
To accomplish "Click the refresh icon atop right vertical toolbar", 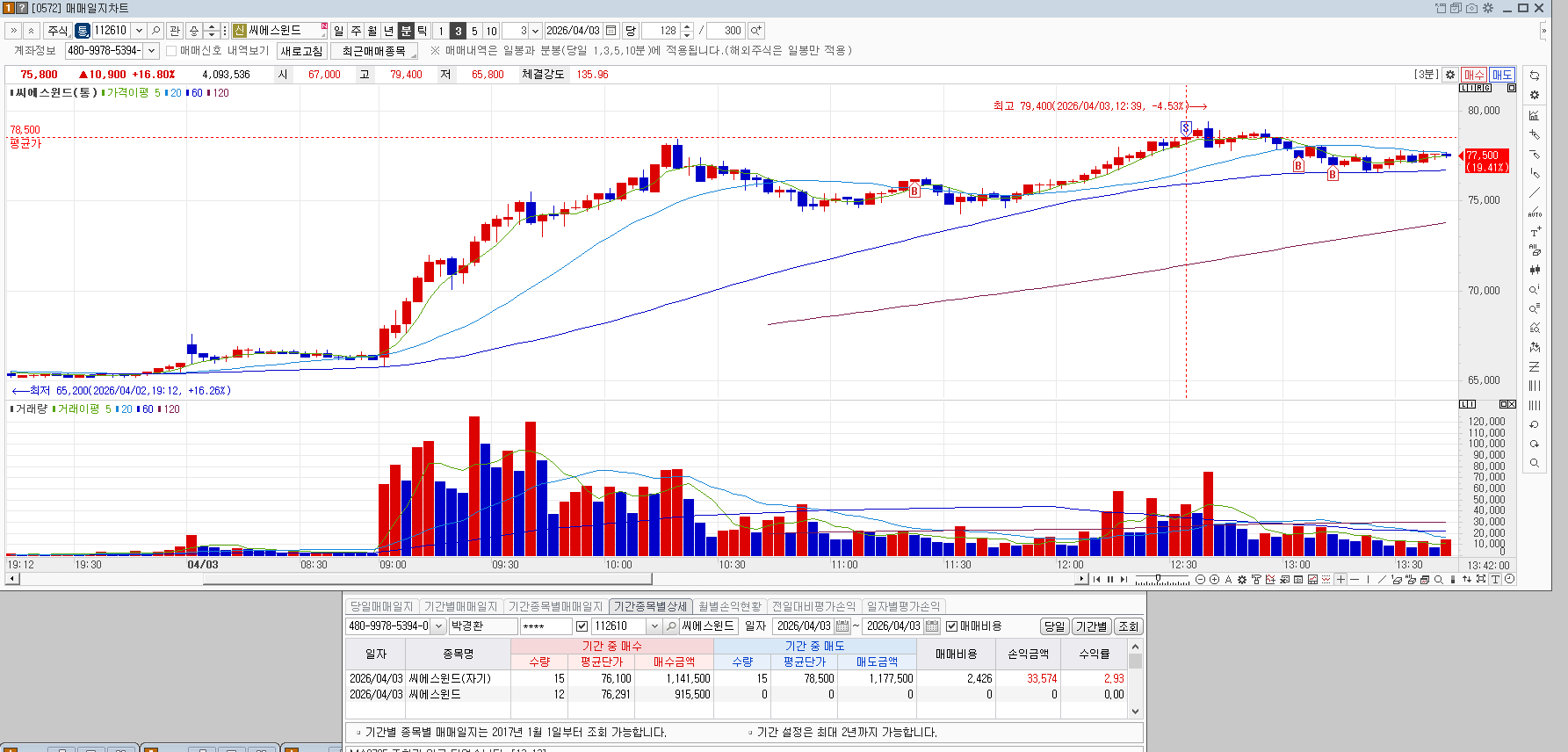I will point(1535,76).
